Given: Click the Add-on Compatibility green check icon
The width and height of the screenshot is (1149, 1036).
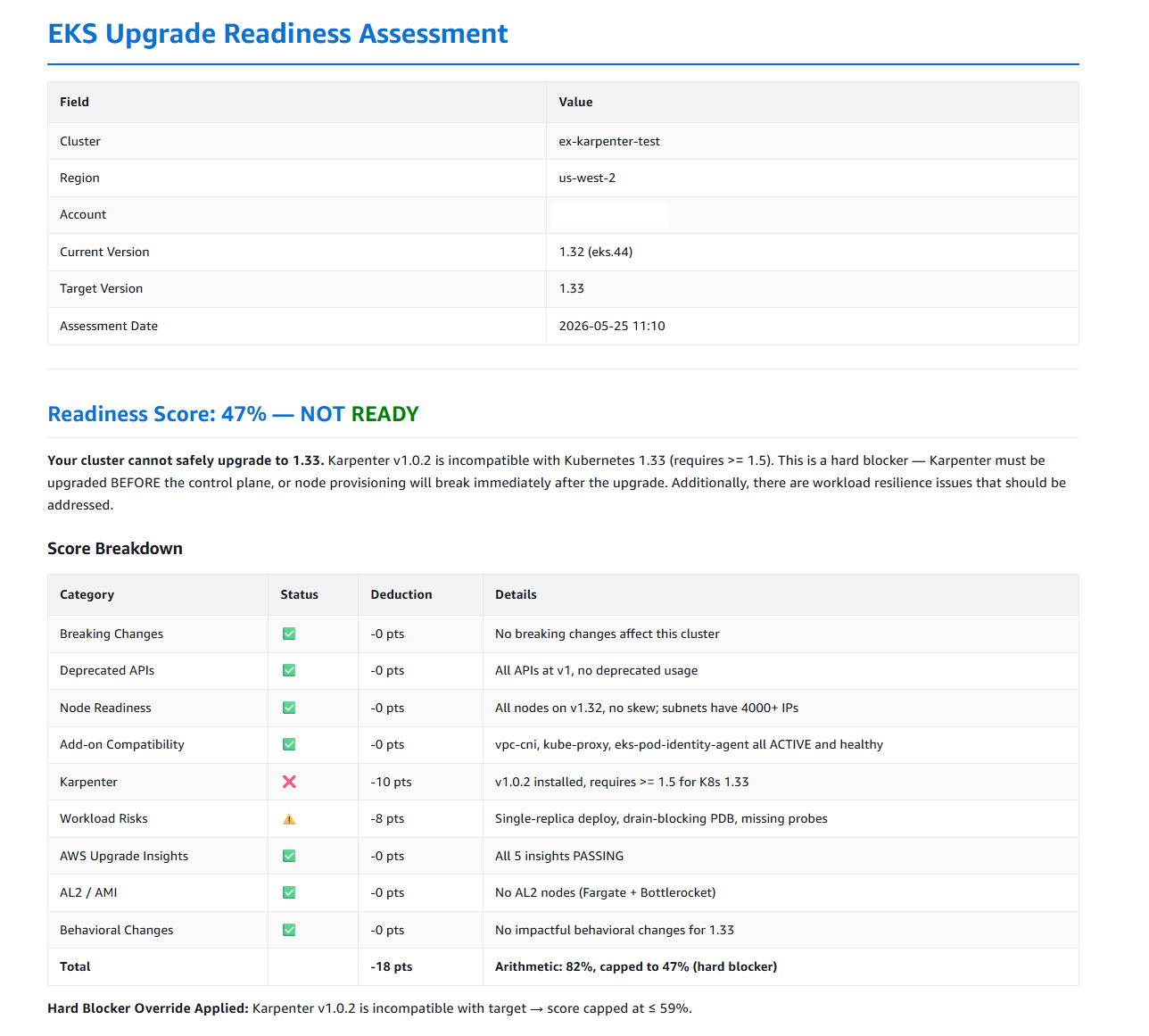Looking at the screenshot, I should [x=289, y=744].
